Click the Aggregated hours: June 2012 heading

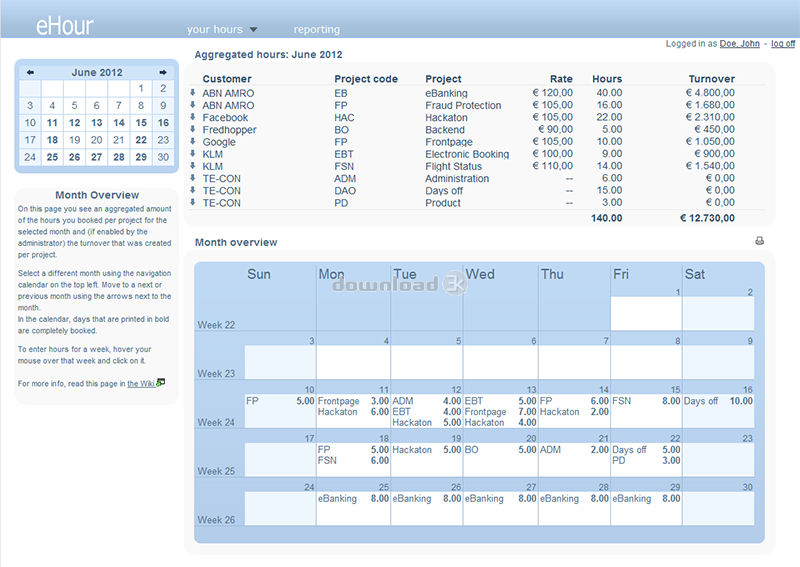pyautogui.click(x=268, y=55)
